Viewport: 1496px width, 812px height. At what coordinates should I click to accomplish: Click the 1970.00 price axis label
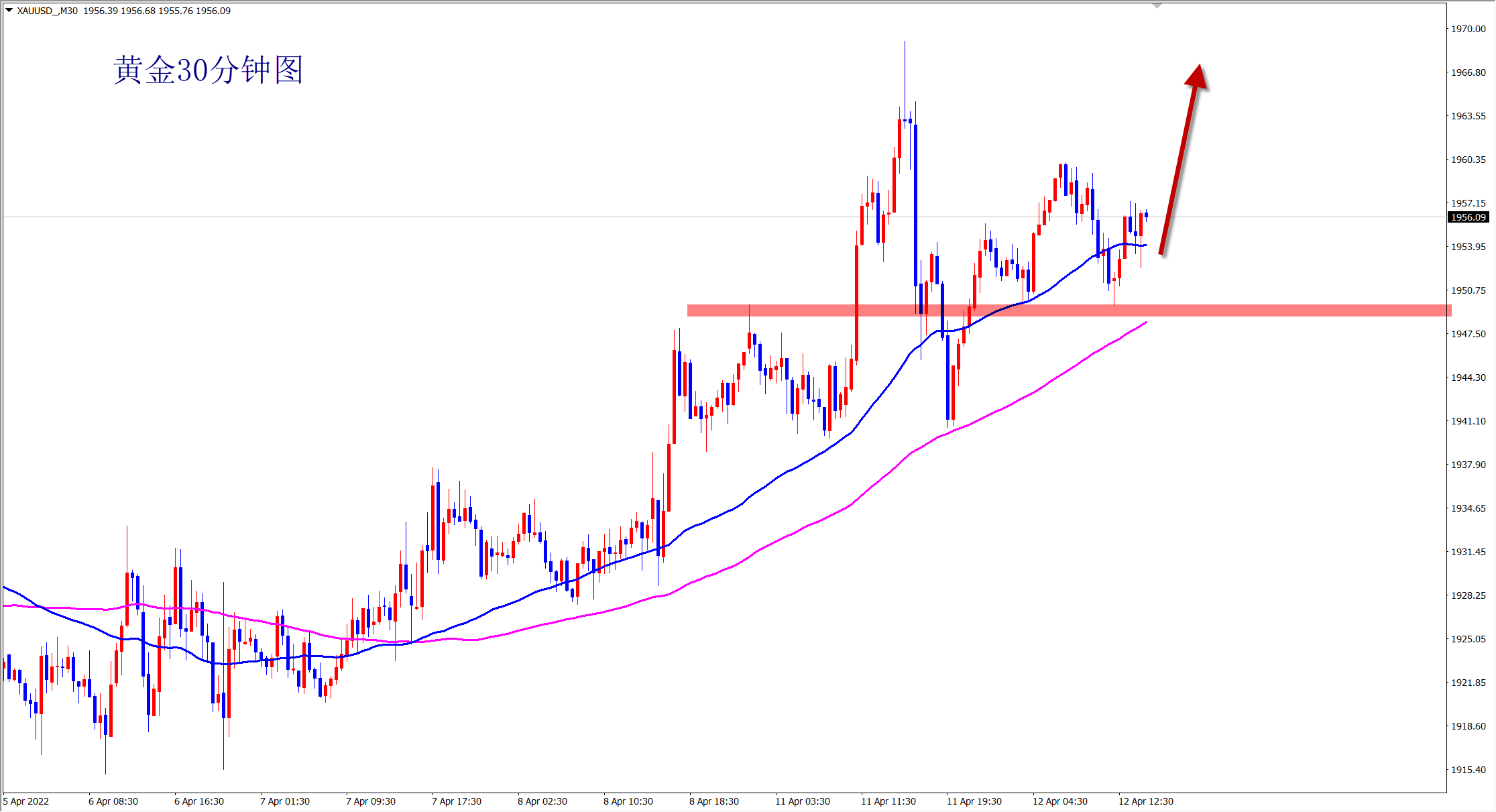pyautogui.click(x=1468, y=29)
